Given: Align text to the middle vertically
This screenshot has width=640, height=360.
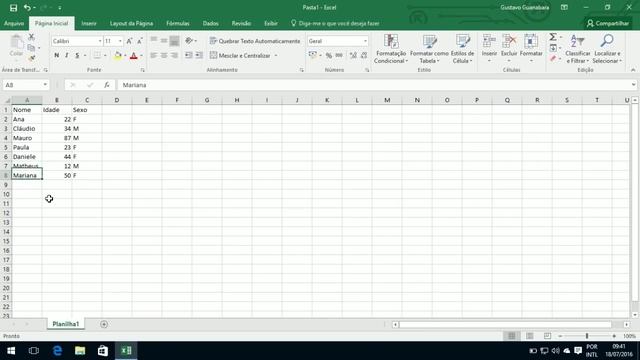Looking at the screenshot, I should (164, 40).
